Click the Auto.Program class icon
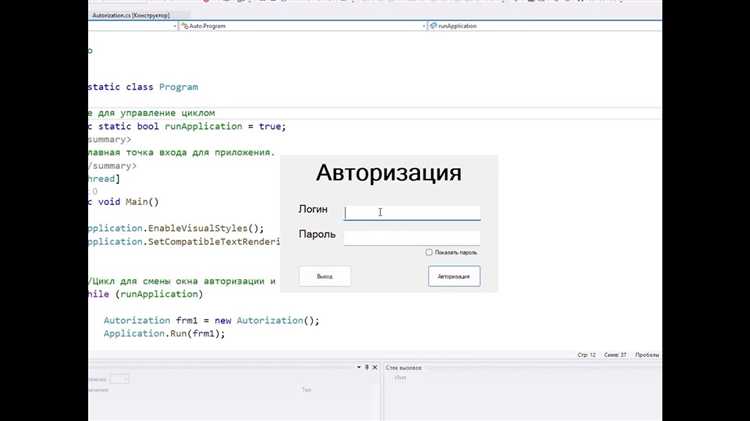Viewport: 750px width, 421px height. (184, 25)
